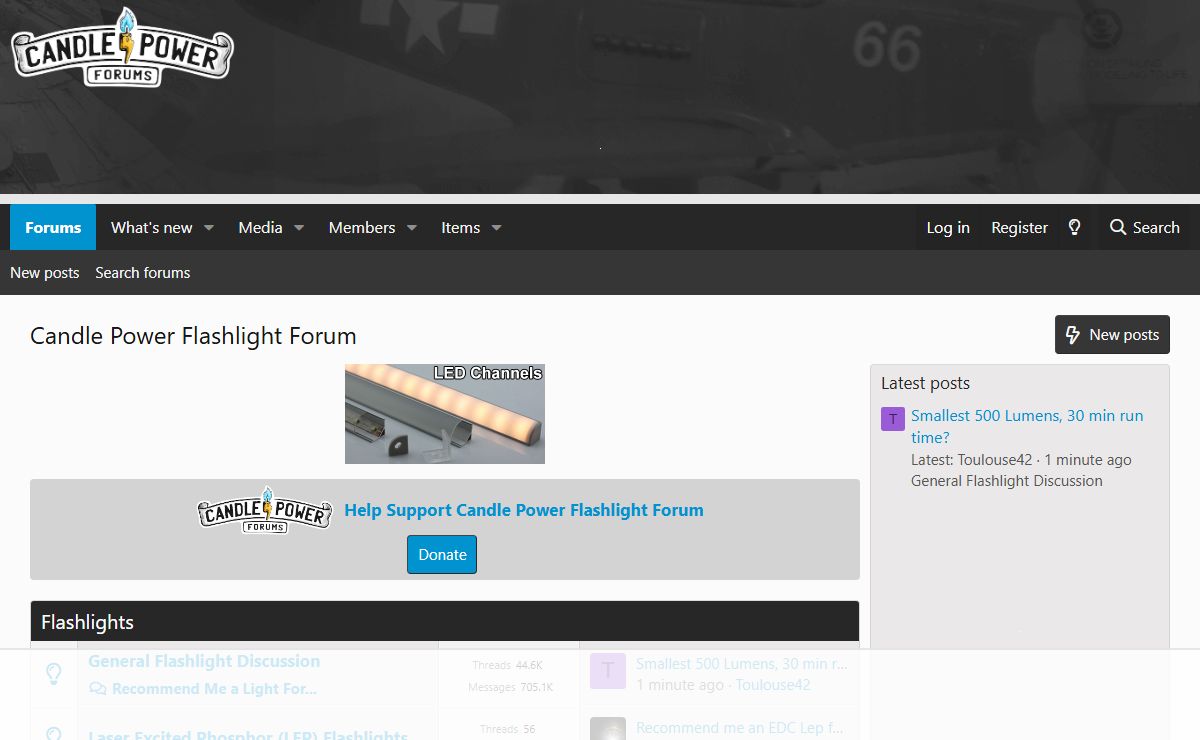The width and height of the screenshot is (1200, 740).
Task: Open Toulouse42 username link in forum row
Action: pos(773,685)
